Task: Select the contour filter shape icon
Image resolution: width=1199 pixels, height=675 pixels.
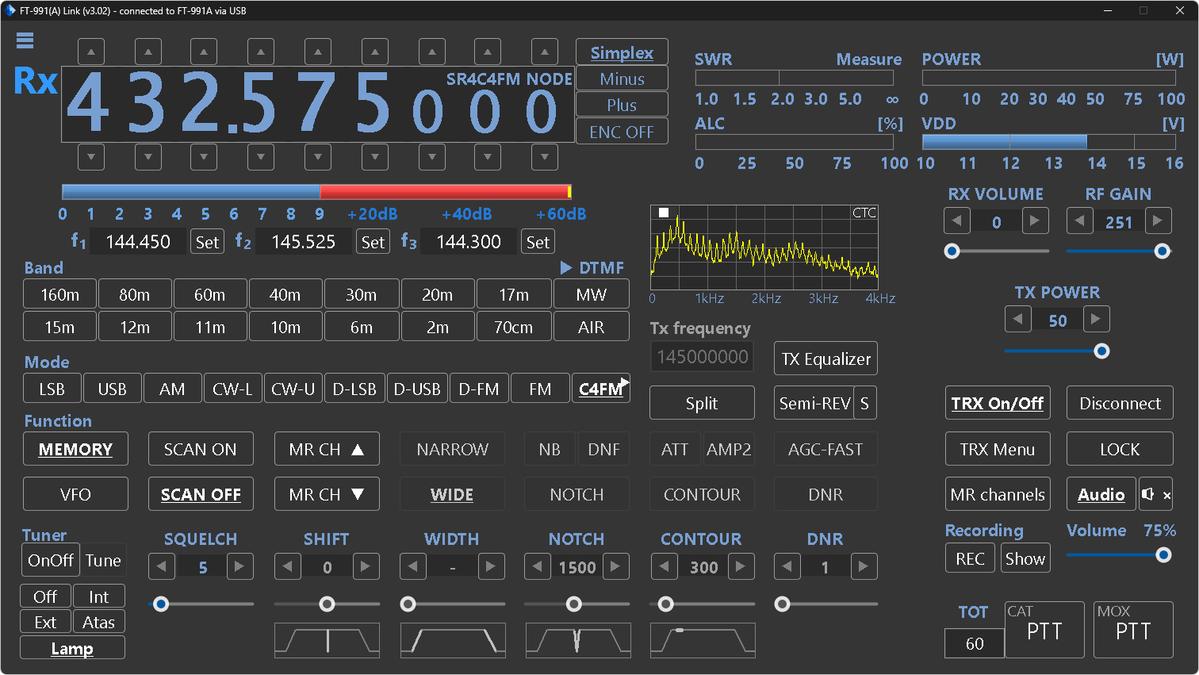Action: click(x=702, y=640)
